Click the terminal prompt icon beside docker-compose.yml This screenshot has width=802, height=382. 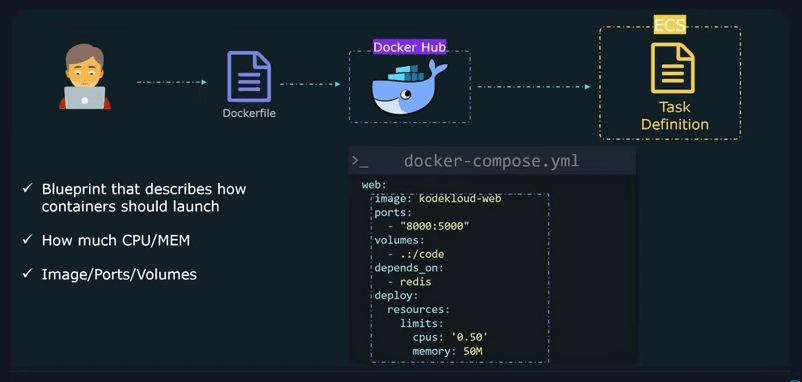(360, 161)
